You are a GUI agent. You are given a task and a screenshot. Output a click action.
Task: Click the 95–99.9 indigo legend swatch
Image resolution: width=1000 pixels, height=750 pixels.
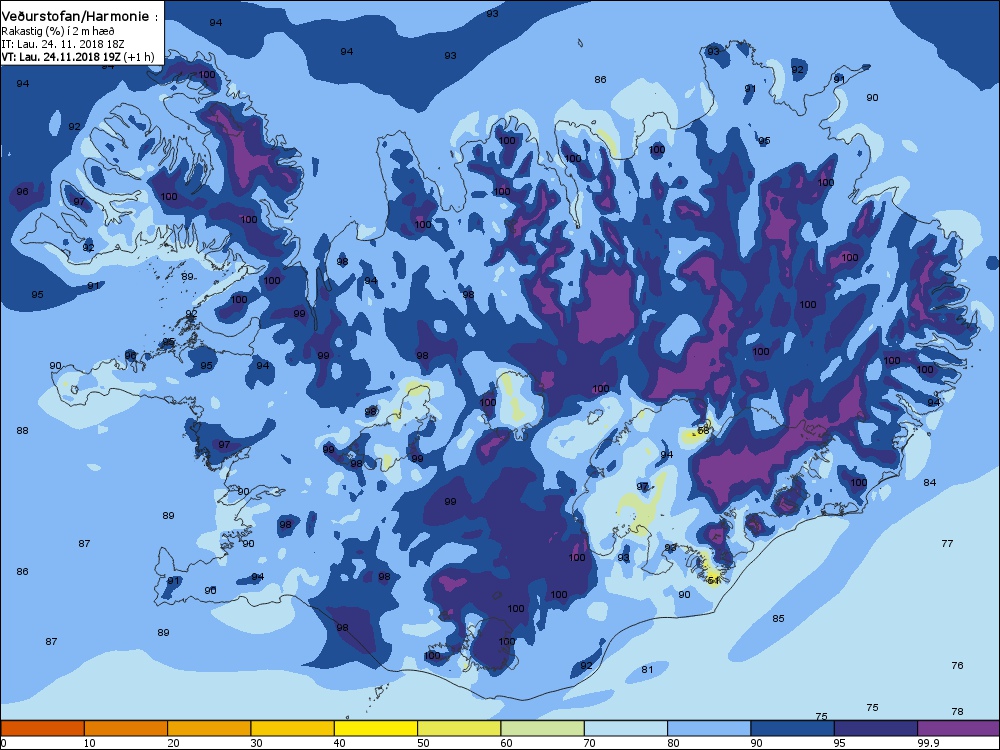tap(876, 728)
